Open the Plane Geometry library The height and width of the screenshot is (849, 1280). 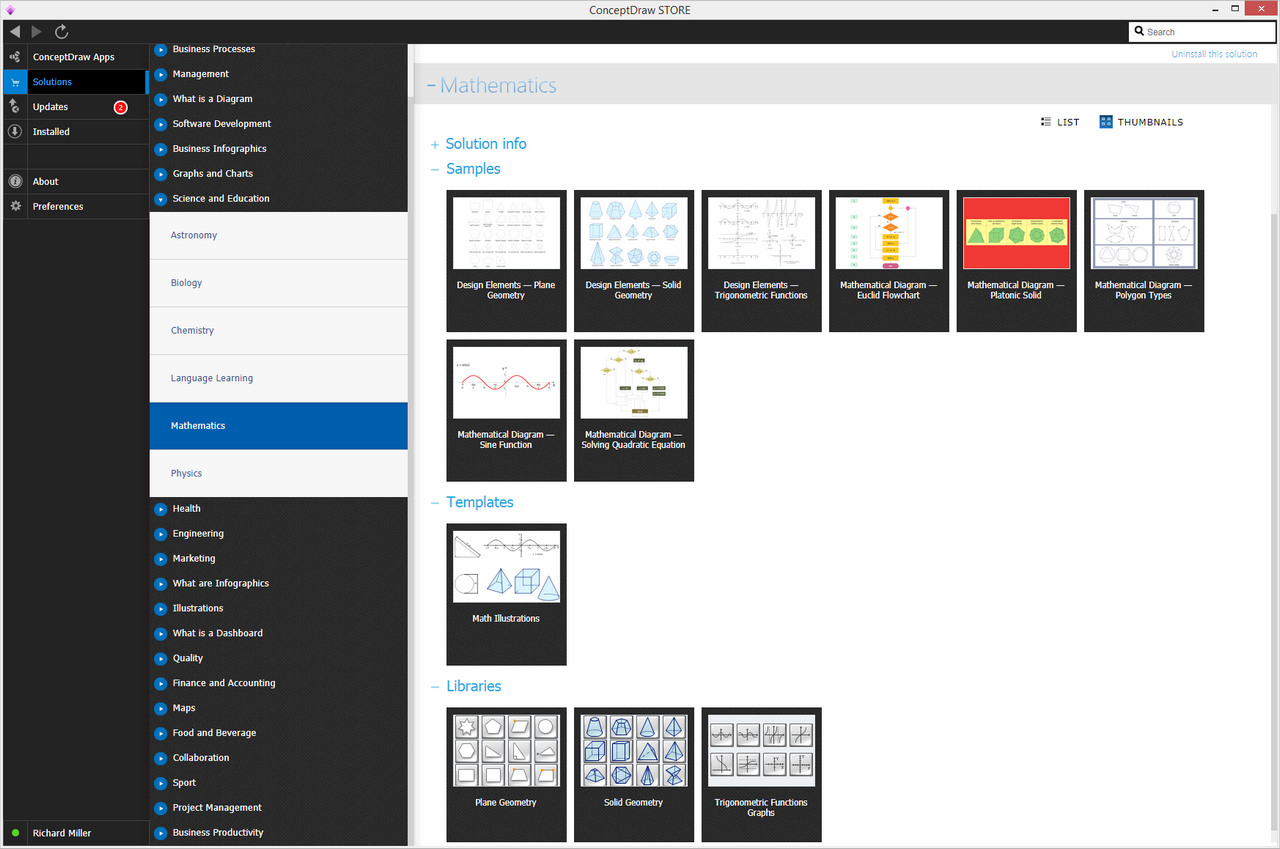coord(506,775)
